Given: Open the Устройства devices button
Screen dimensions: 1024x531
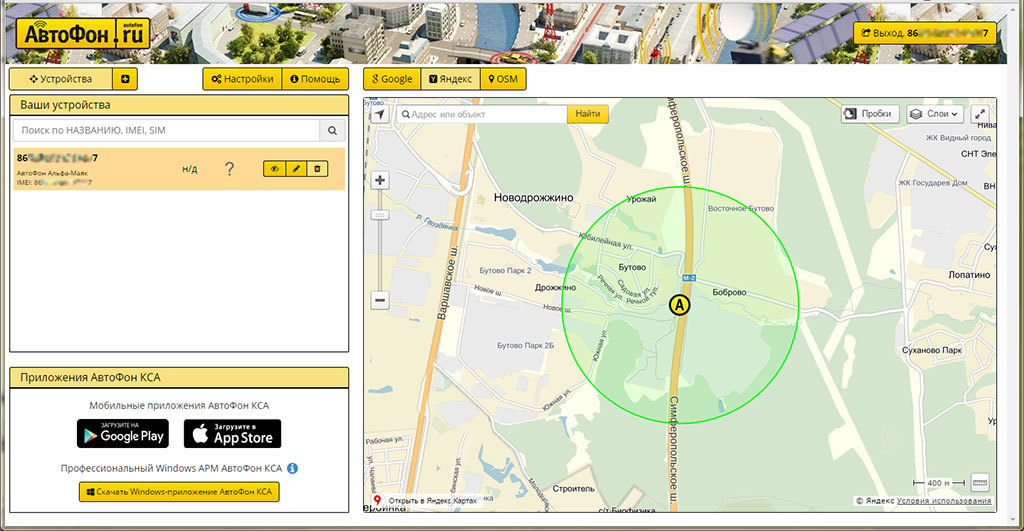Looking at the screenshot, I should (x=61, y=79).
